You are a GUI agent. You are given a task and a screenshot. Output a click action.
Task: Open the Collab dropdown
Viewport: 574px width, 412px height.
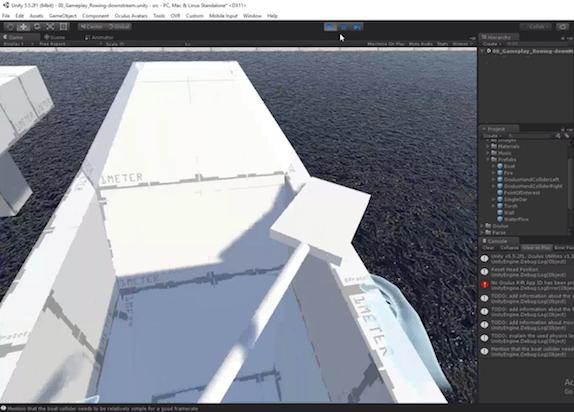(x=536, y=27)
